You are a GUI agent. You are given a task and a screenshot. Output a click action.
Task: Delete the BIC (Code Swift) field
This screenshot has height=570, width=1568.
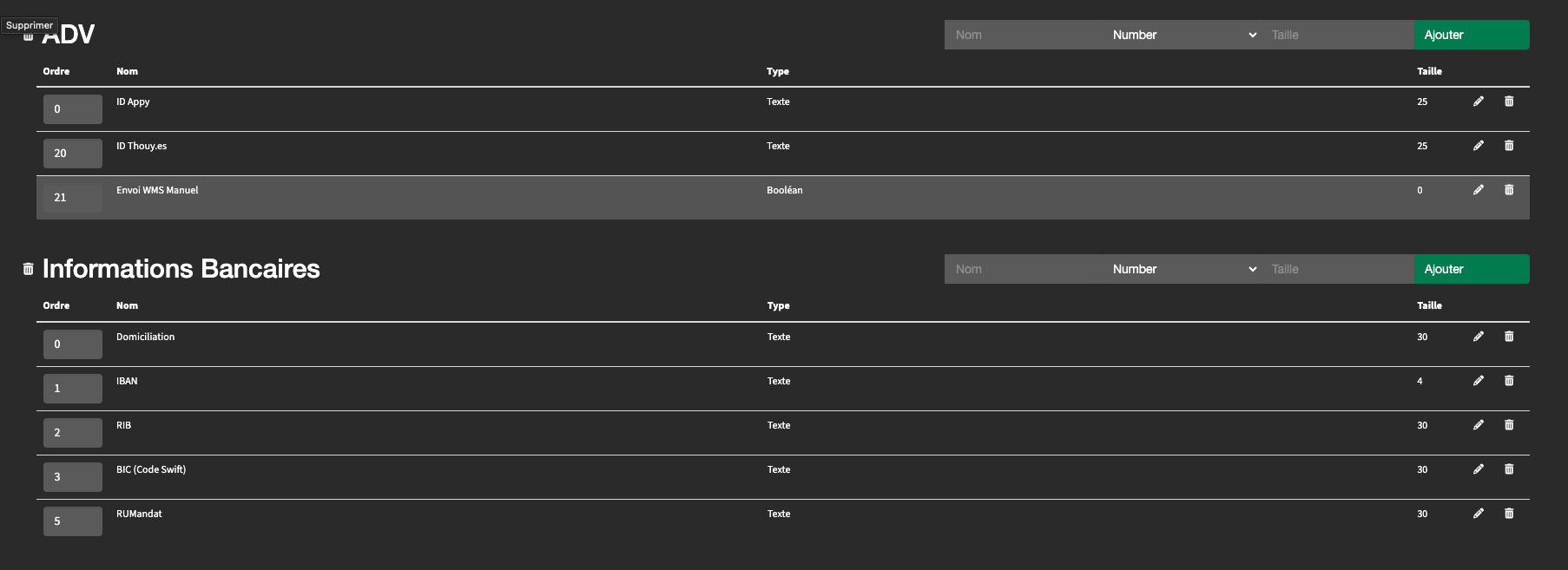(1509, 469)
